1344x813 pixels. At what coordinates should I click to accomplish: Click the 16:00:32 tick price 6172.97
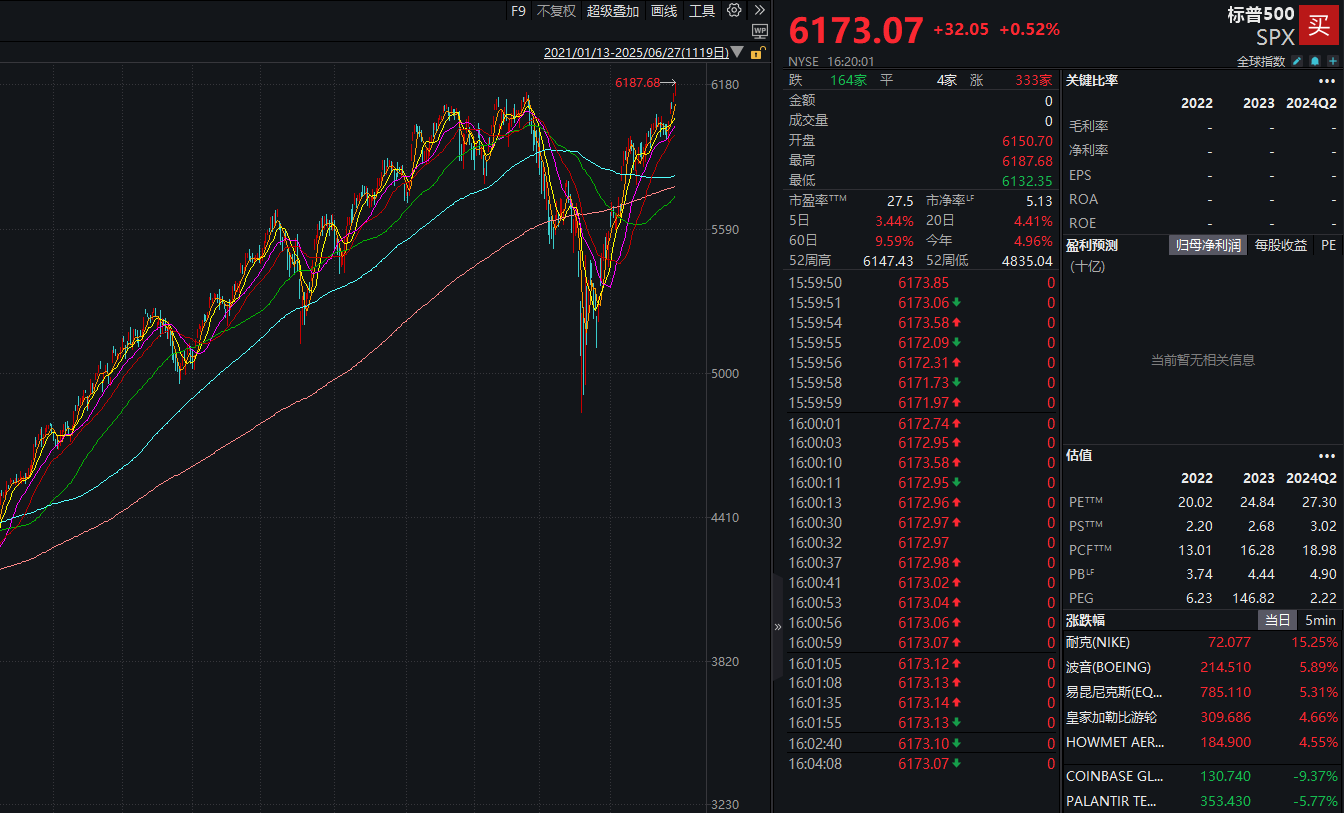tap(923, 543)
